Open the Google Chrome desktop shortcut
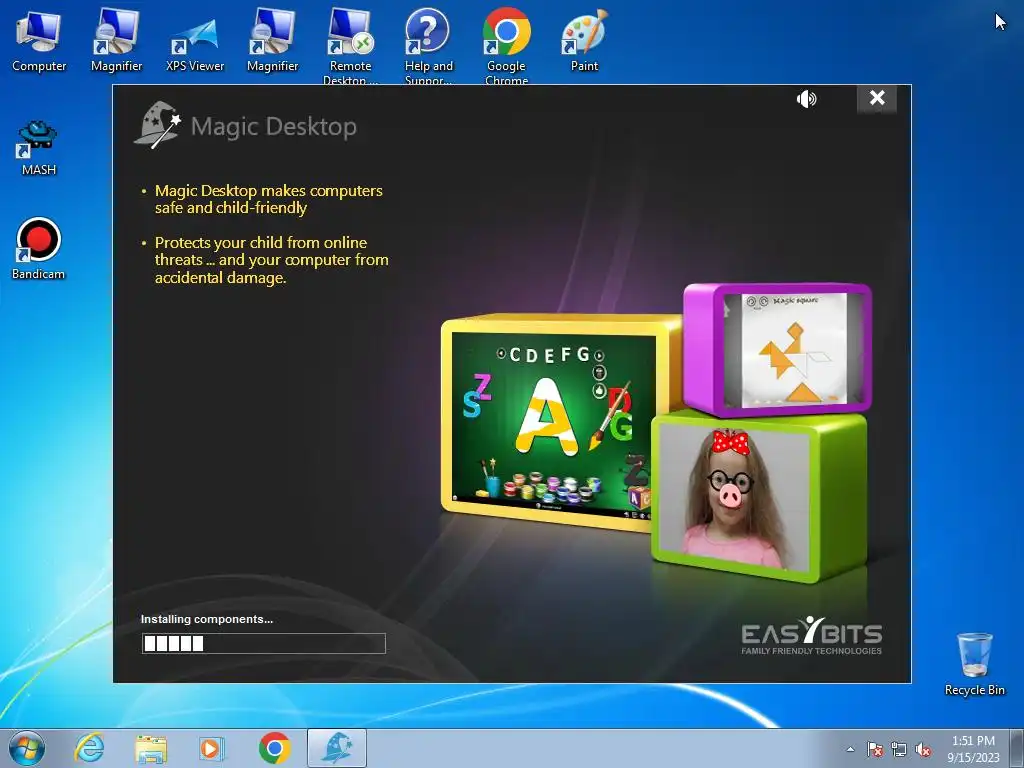The width and height of the screenshot is (1024, 768). pos(506,46)
